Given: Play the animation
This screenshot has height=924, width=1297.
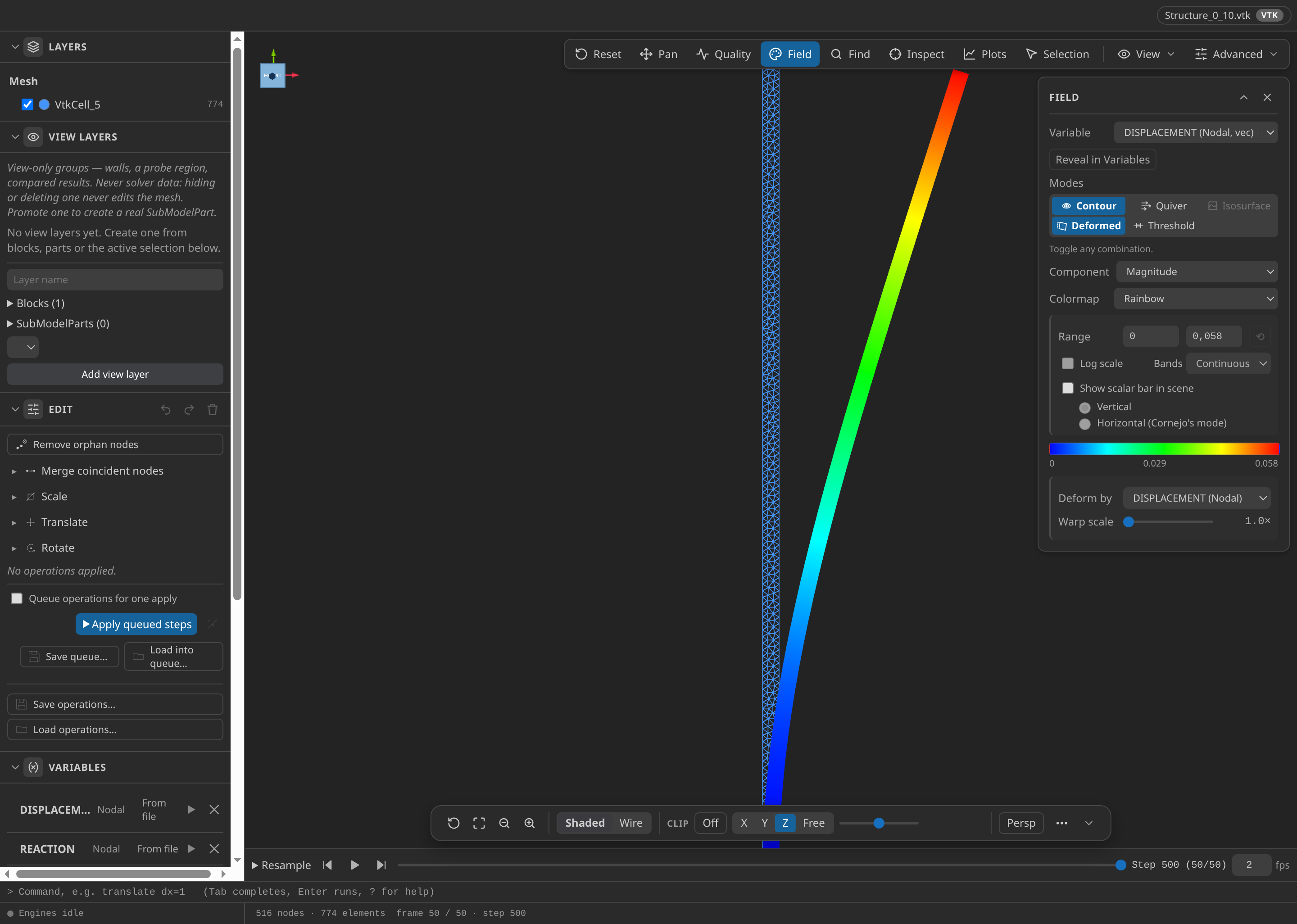Looking at the screenshot, I should 354,865.
